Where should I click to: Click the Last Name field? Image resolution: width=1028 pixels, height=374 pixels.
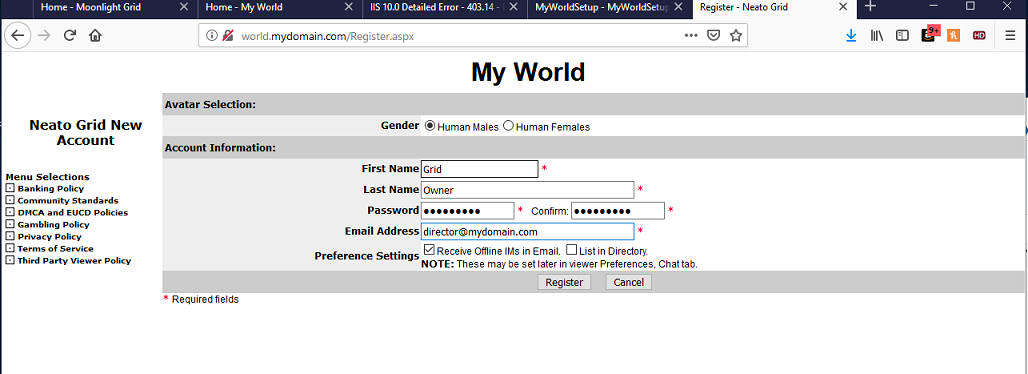(527, 190)
